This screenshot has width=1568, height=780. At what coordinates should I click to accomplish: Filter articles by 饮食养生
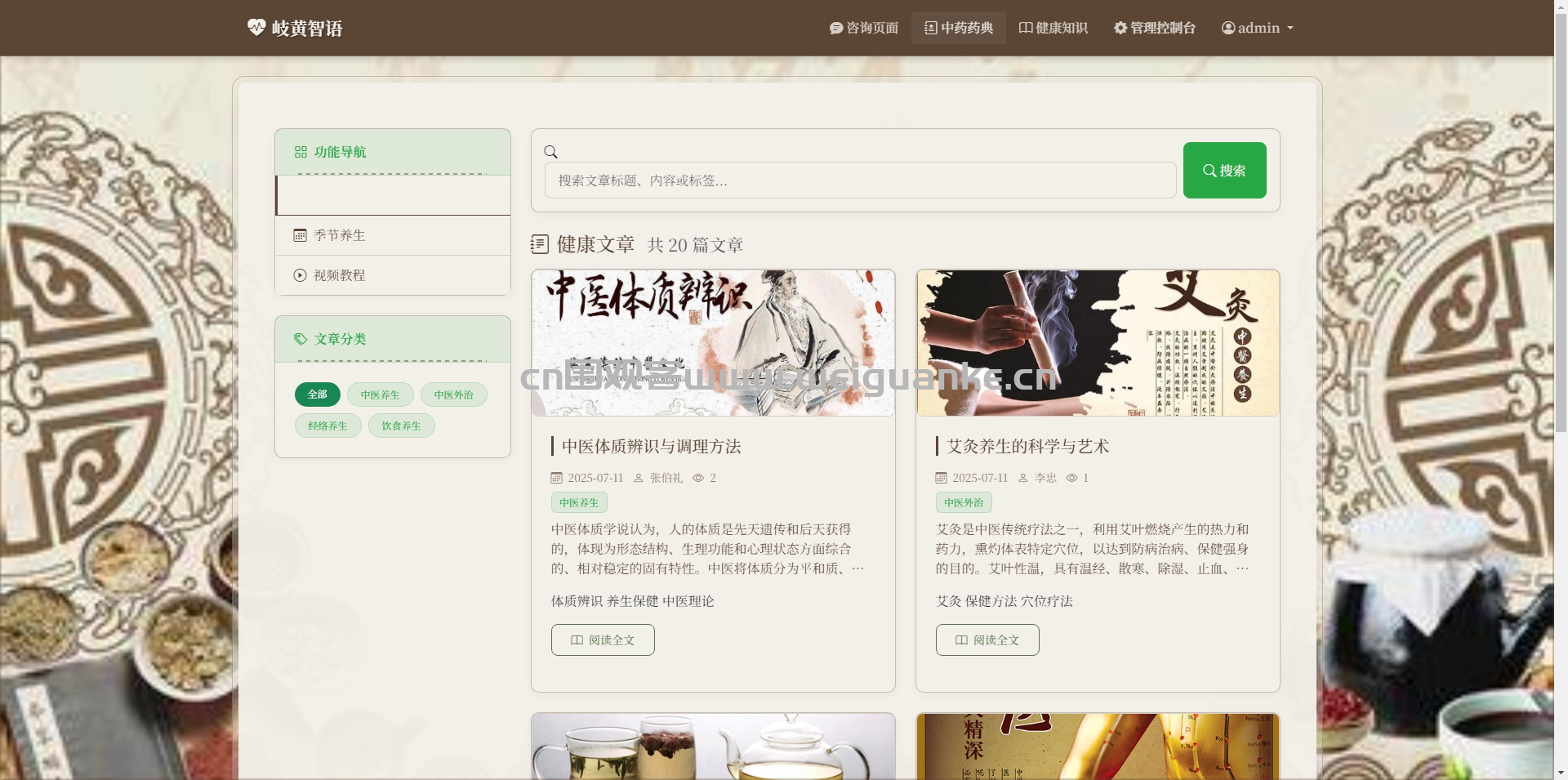[x=402, y=426]
